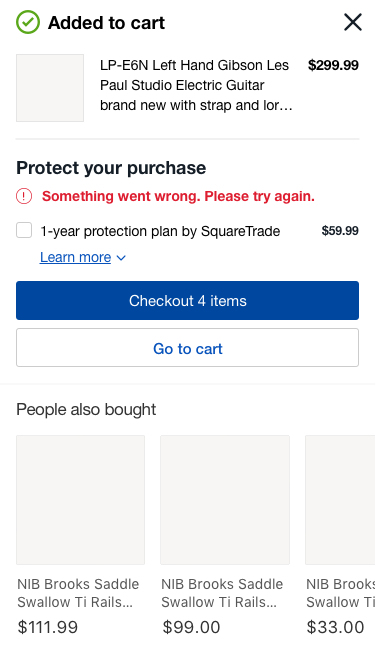Enable the 1-year SquareTrade protection plan checkbox
Viewport: 375px width, 667px height.
point(24,231)
